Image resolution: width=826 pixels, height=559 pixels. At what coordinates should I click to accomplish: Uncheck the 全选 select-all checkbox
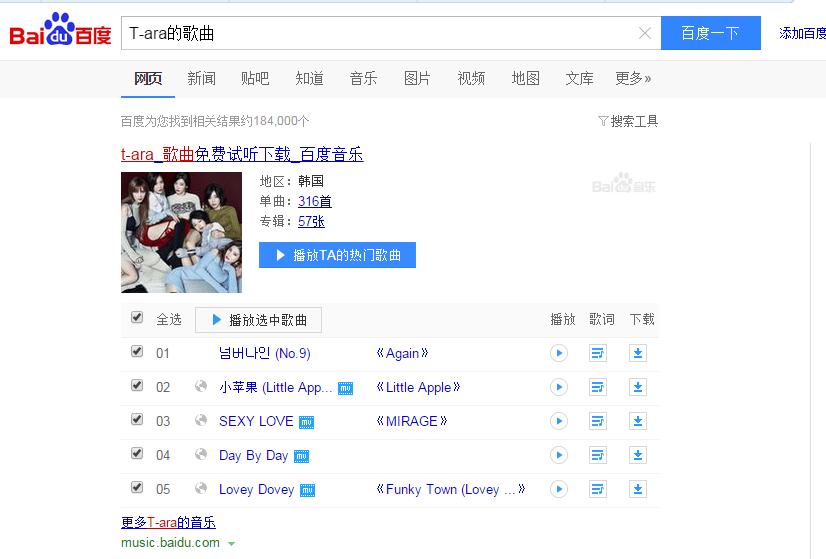137,318
